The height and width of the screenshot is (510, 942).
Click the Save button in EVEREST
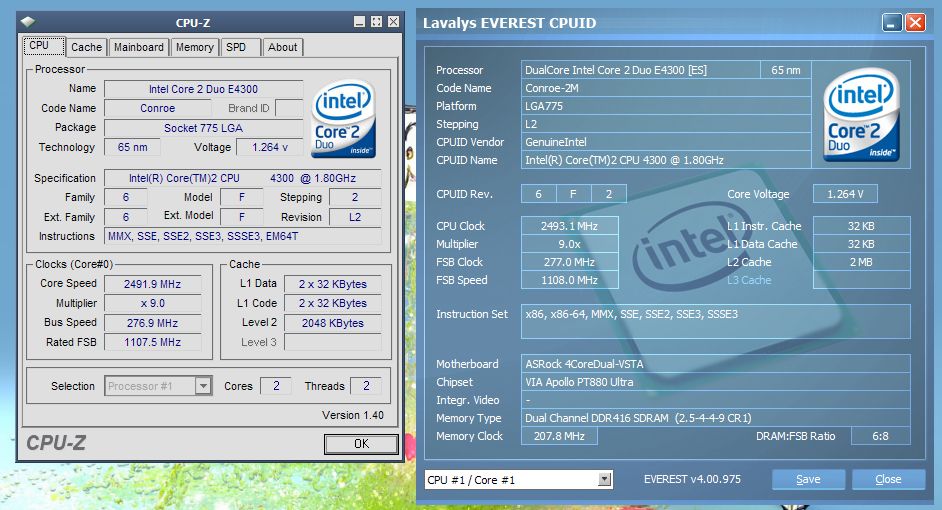coord(808,479)
